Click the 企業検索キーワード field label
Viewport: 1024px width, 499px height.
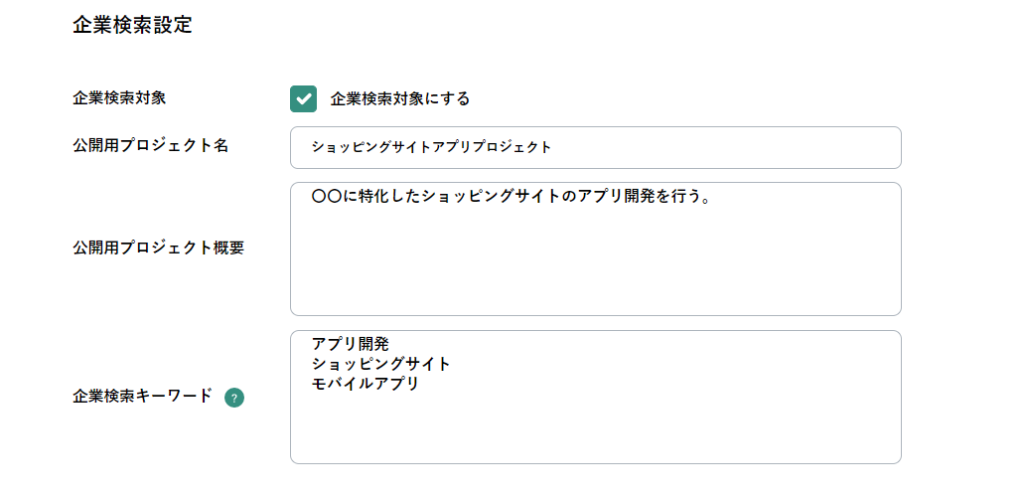(142, 396)
